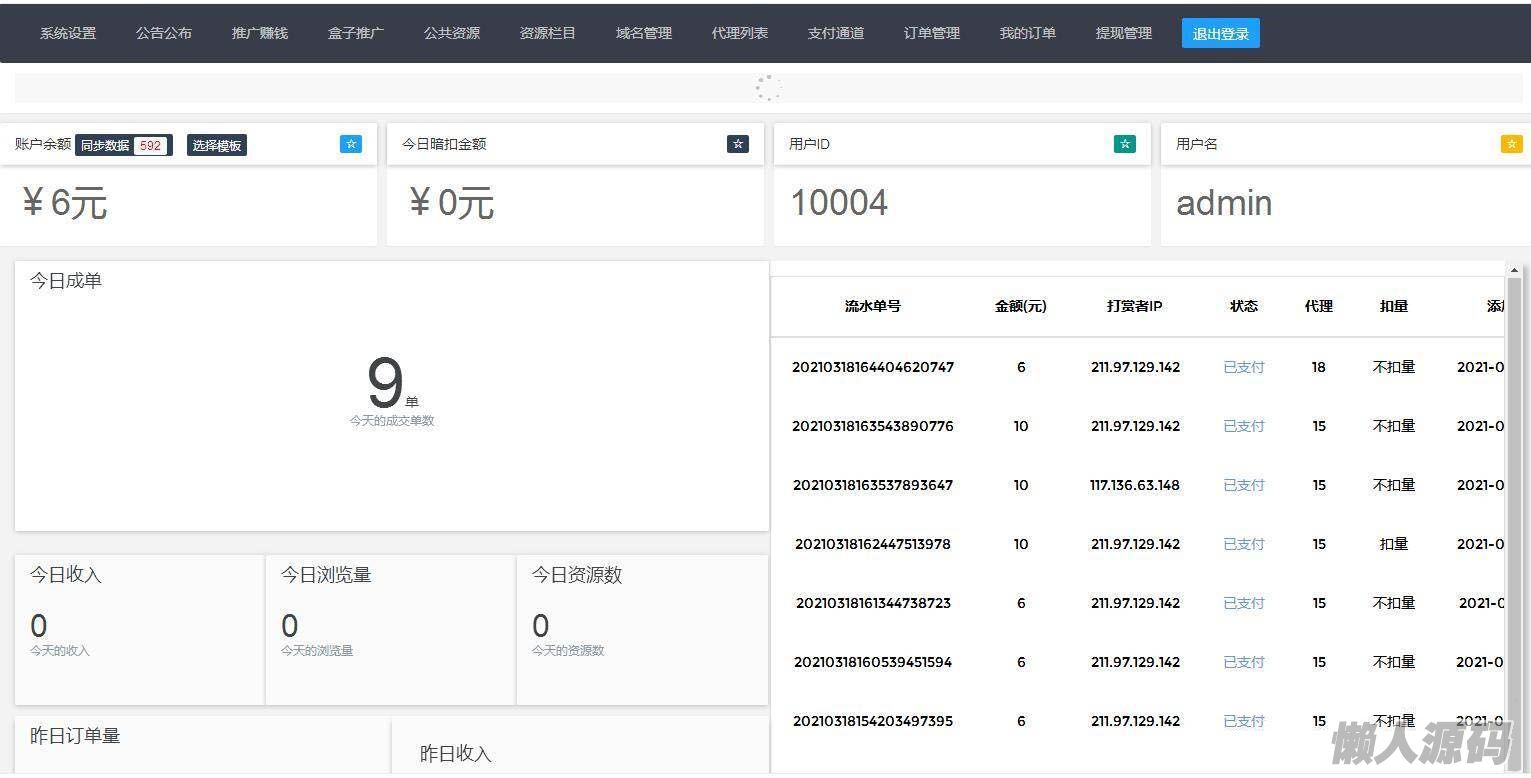
Task: Click the scroll-up arrow of orders table scrollbar
Action: 1514,270
